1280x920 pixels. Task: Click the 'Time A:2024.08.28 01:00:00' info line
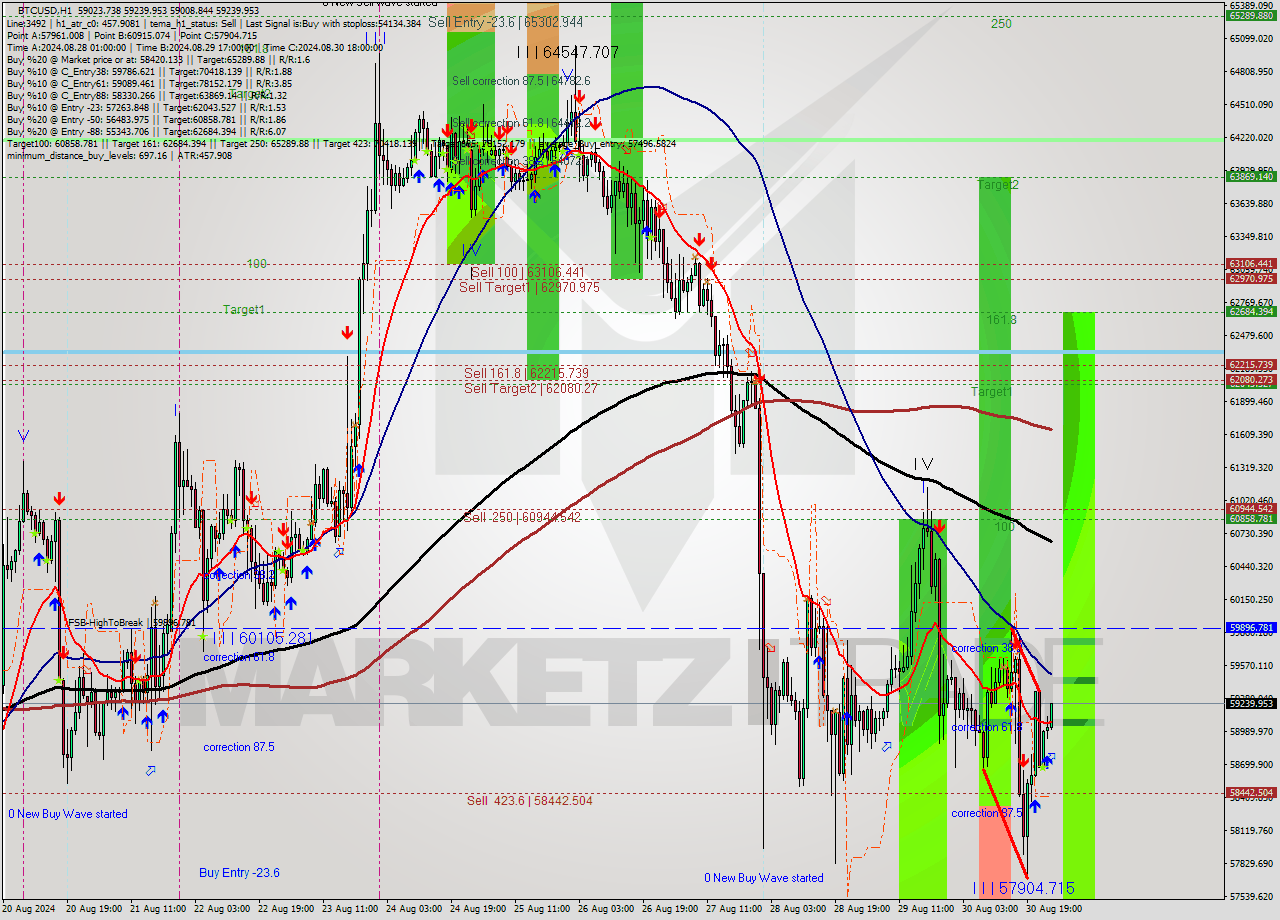pyautogui.click(x=195, y=47)
